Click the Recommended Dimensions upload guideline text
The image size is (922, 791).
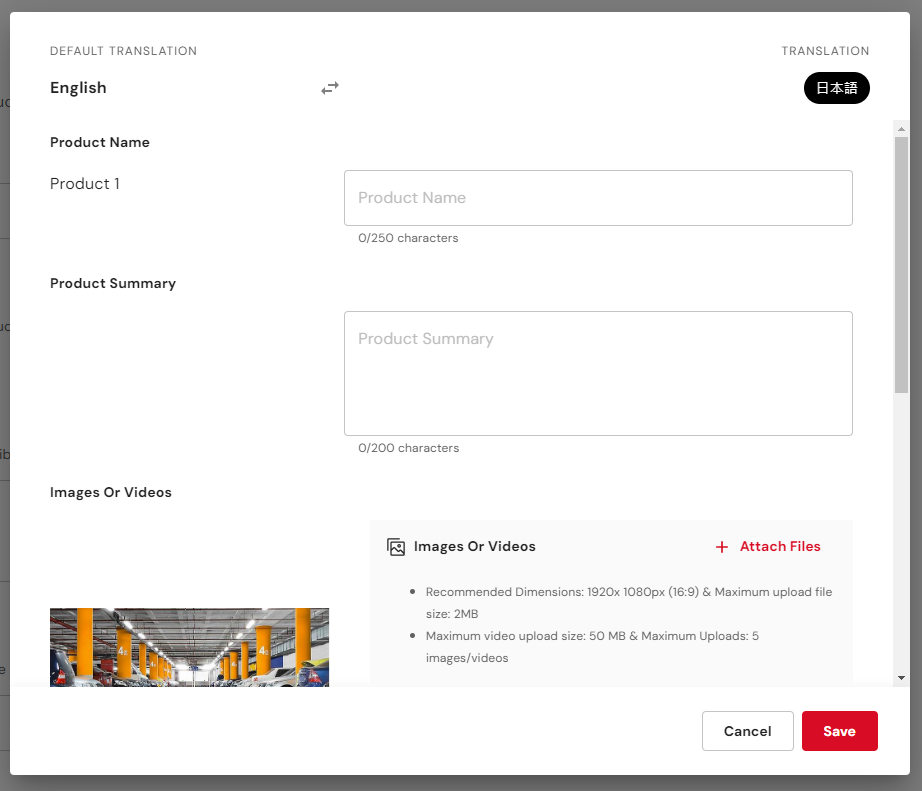point(629,603)
